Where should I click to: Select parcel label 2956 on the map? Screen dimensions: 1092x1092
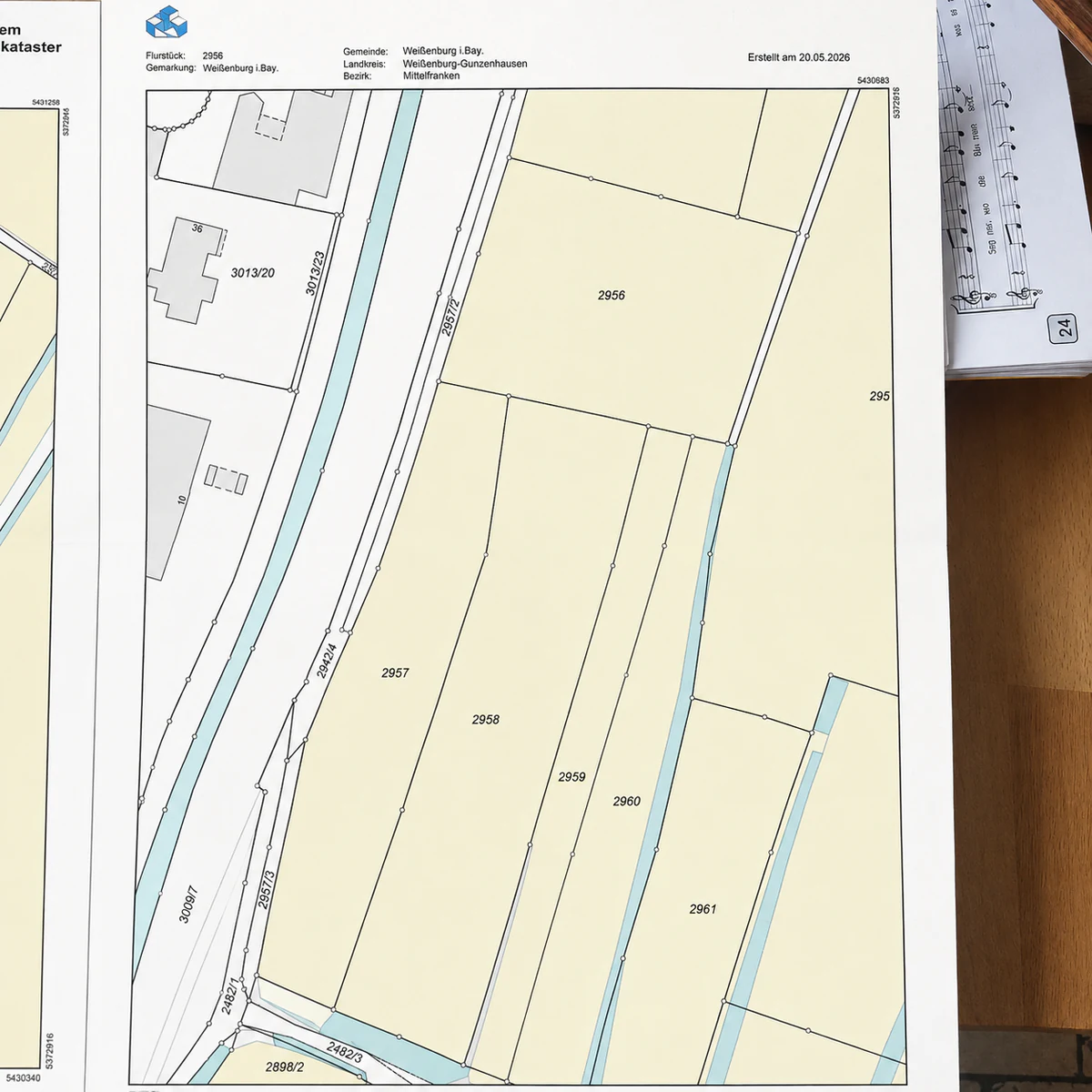click(x=612, y=295)
